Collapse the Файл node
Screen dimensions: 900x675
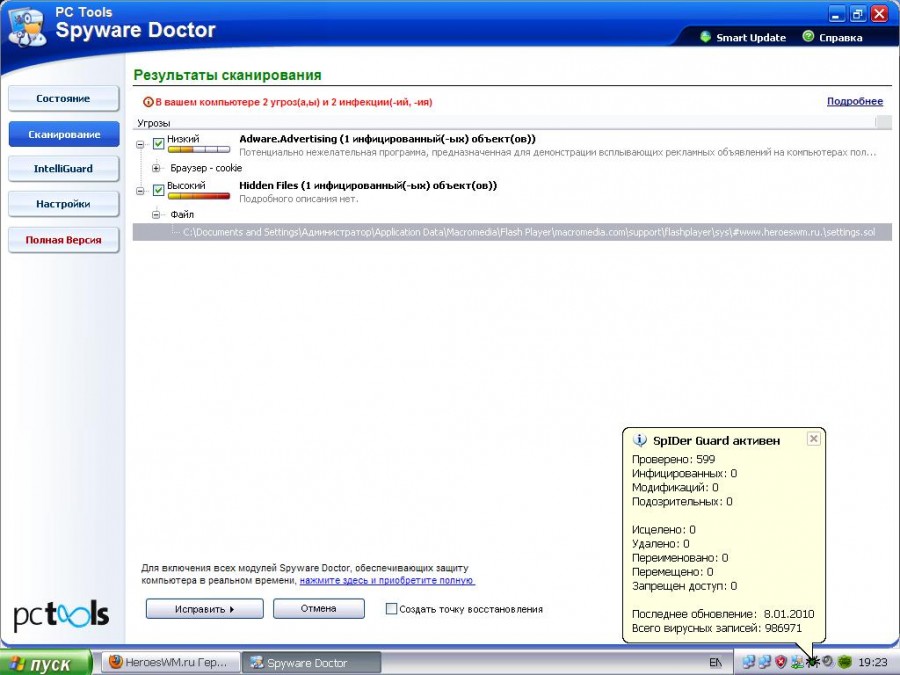pos(156,215)
